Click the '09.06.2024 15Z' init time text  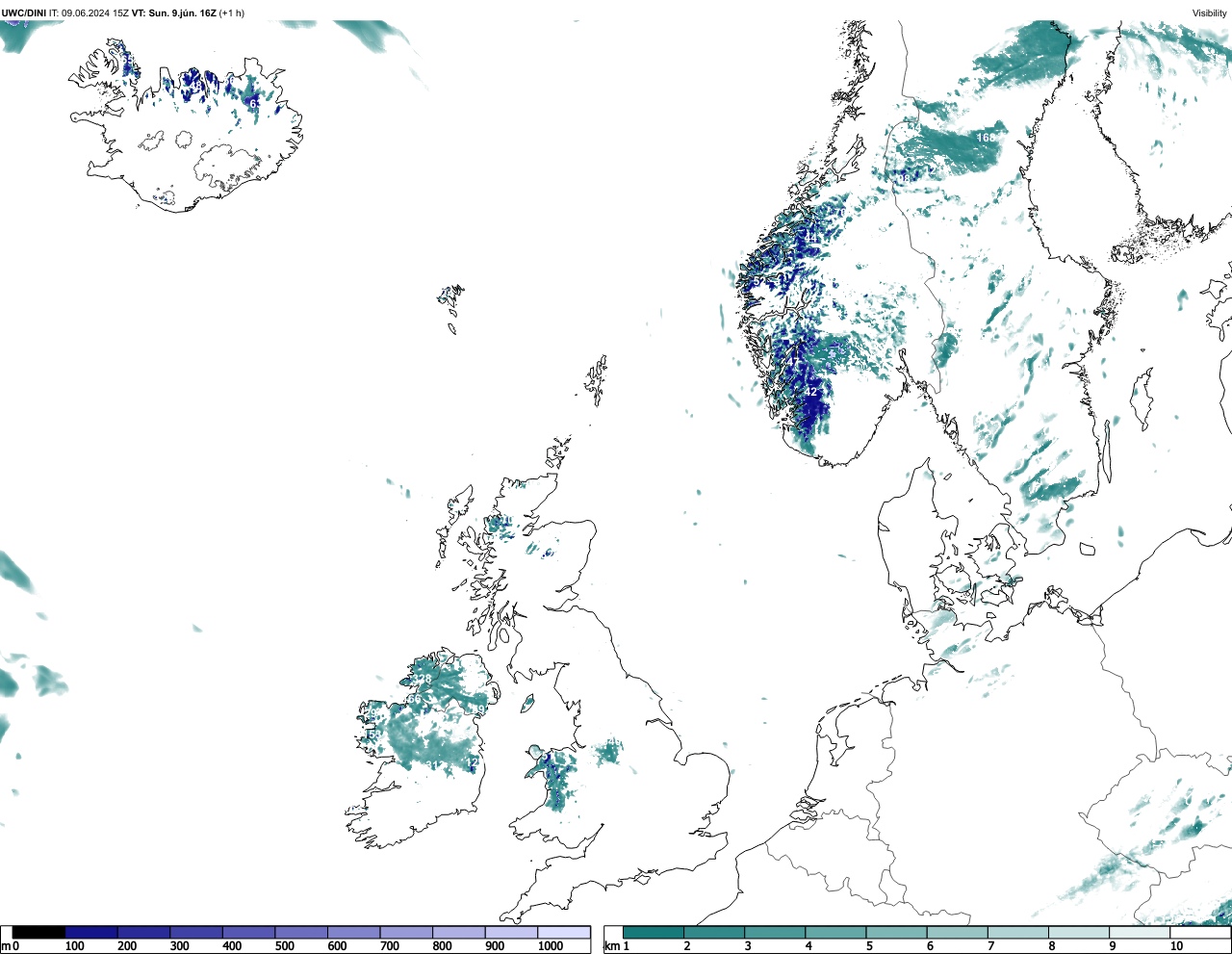tap(95, 13)
